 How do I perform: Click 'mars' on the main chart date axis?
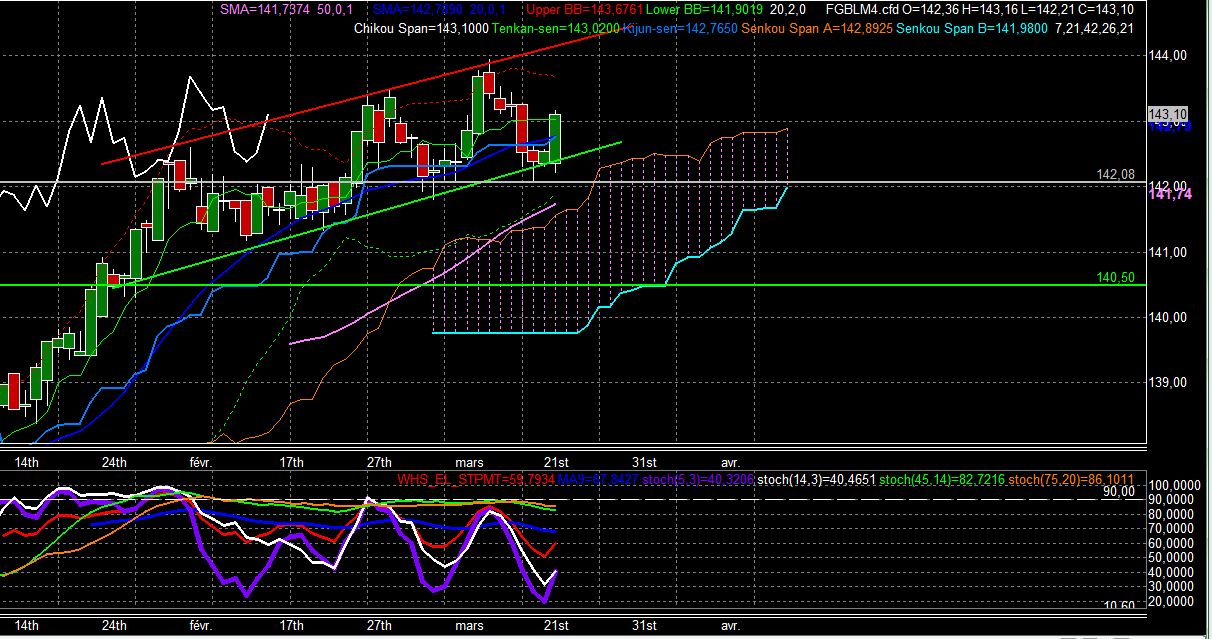(470, 462)
